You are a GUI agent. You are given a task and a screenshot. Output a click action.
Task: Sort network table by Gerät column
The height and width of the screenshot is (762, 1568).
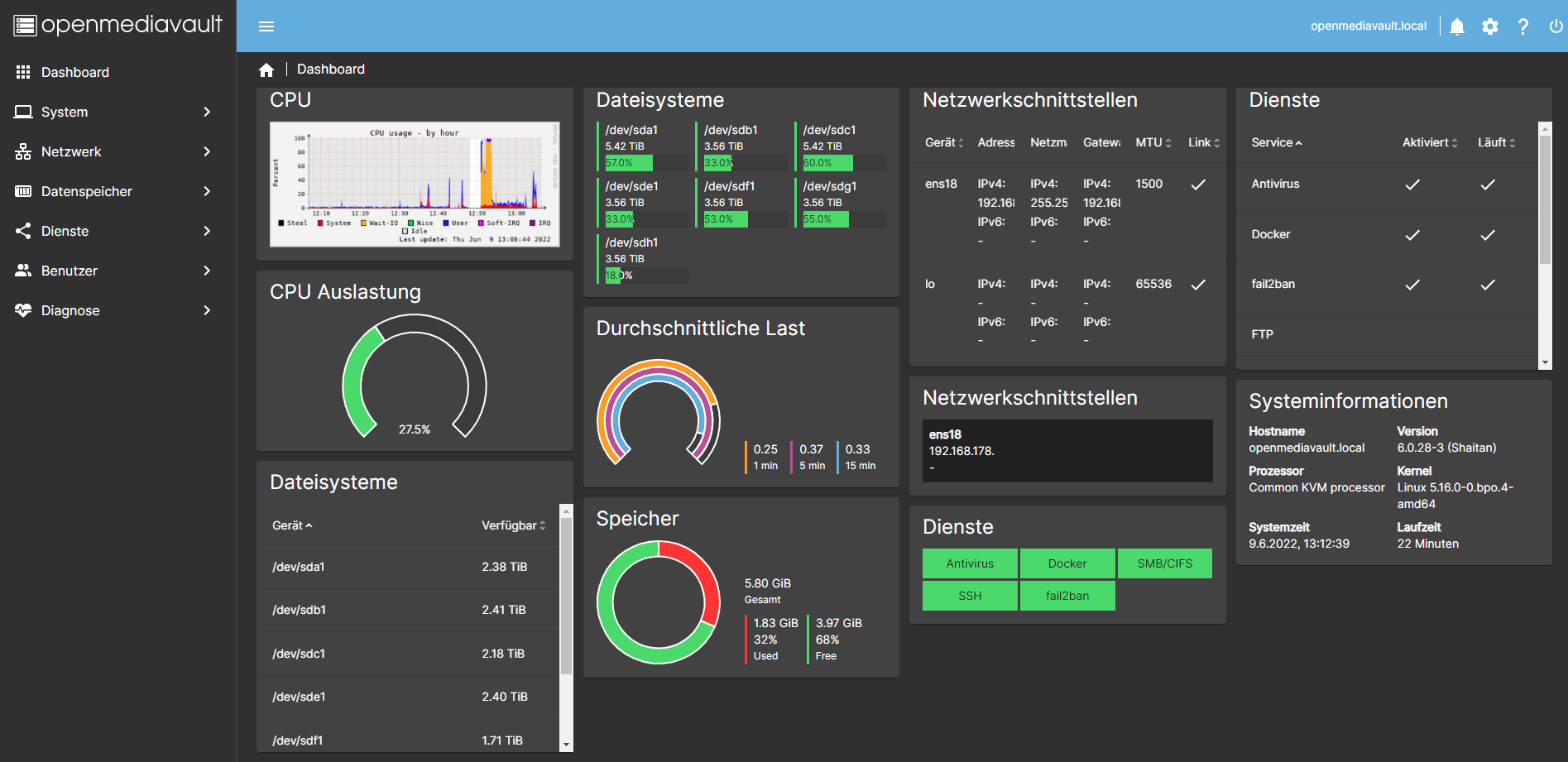(944, 142)
